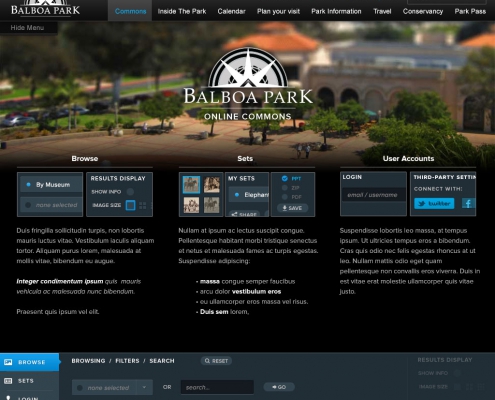Open the Commons nav tab
This screenshot has height=400, width=495.
click(130, 11)
